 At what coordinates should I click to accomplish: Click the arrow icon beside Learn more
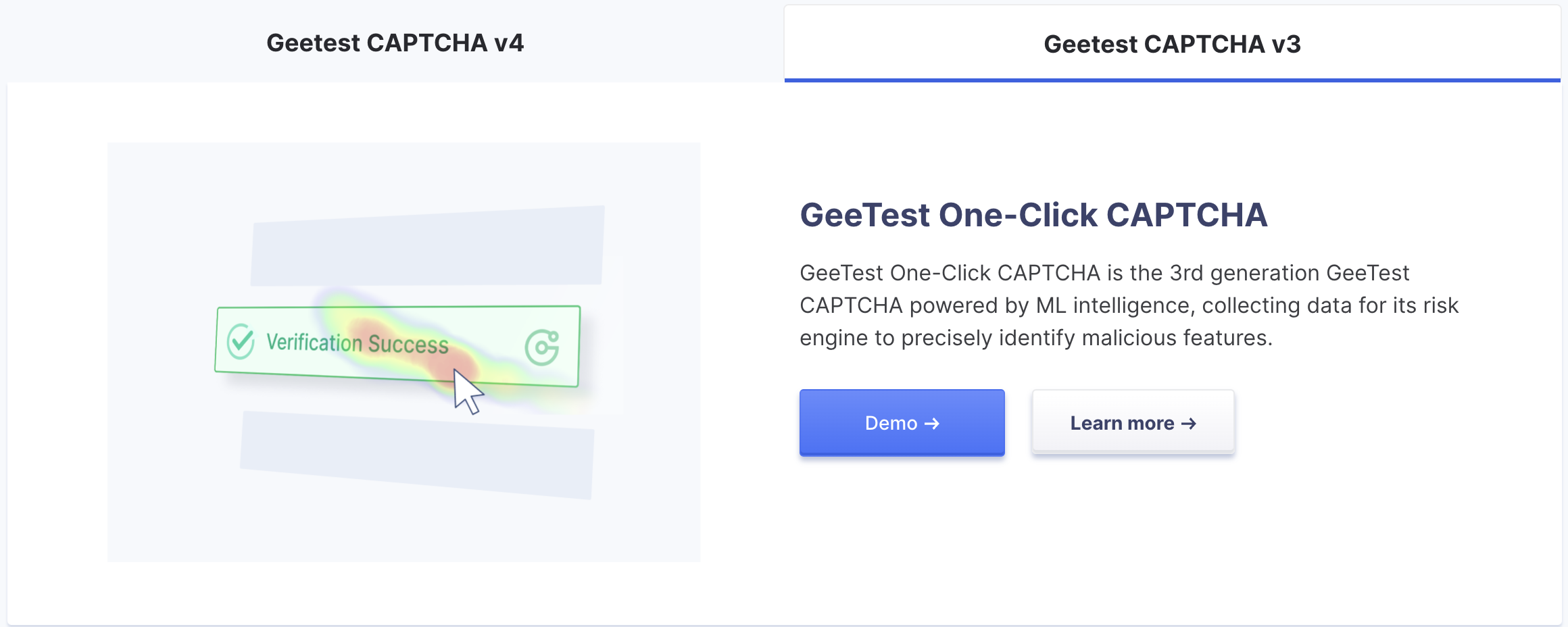pyautogui.click(x=1189, y=424)
